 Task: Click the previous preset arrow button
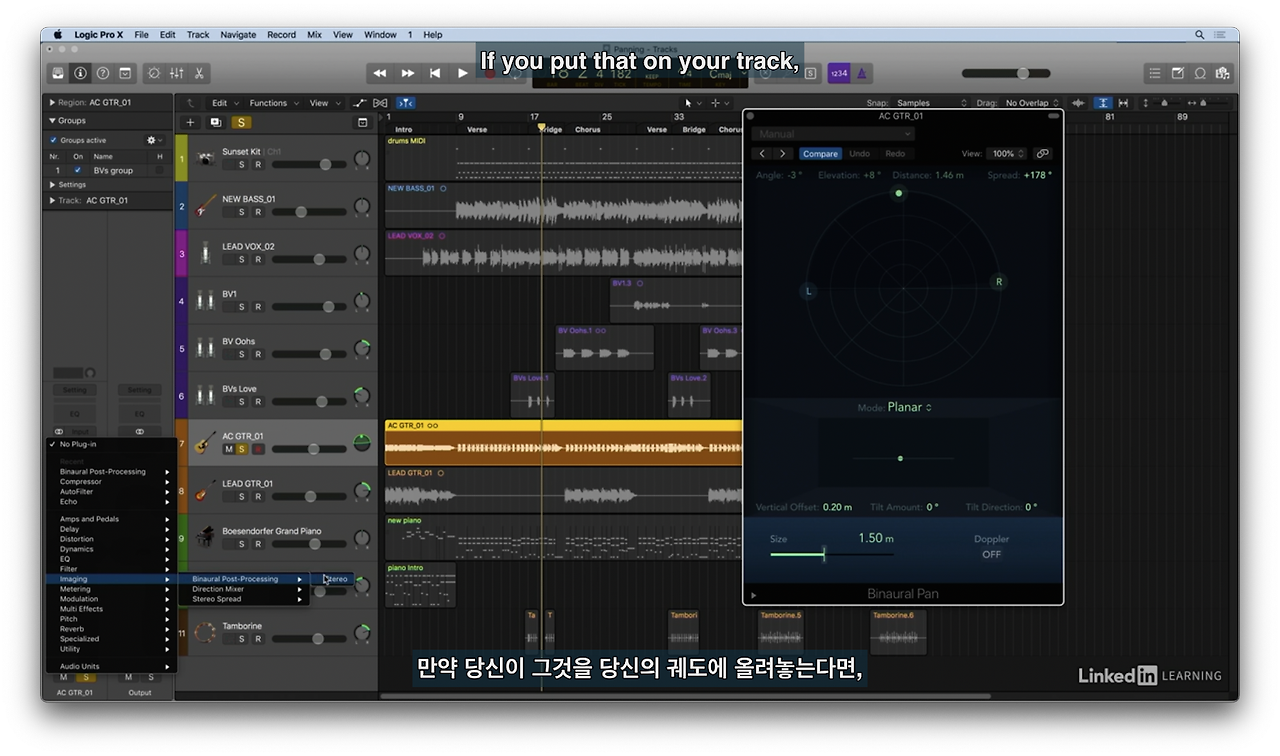(763, 154)
